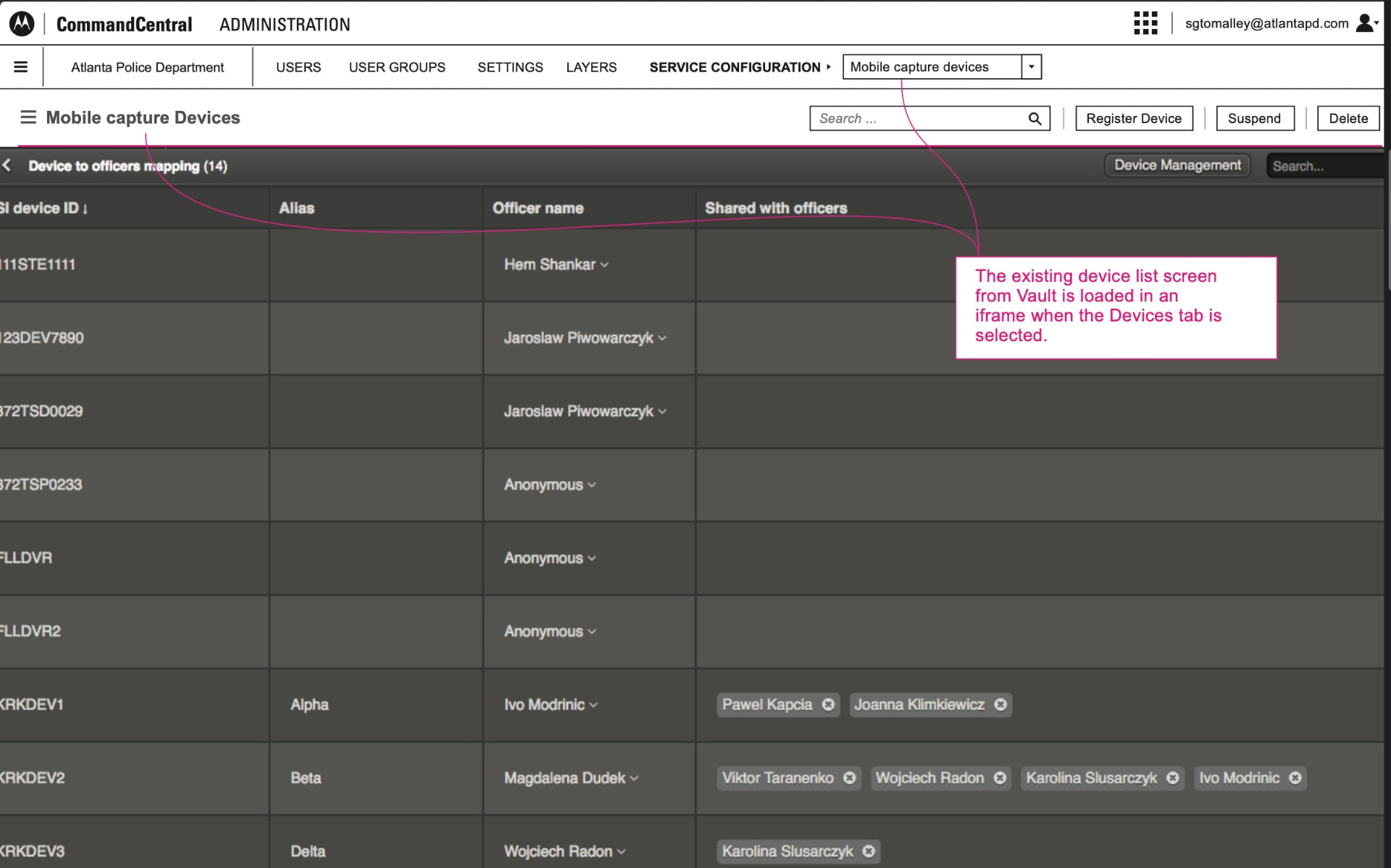Open the USER GROUPS tab
The width and height of the screenshot is (1391, 868).
click(x=397, y=67)
